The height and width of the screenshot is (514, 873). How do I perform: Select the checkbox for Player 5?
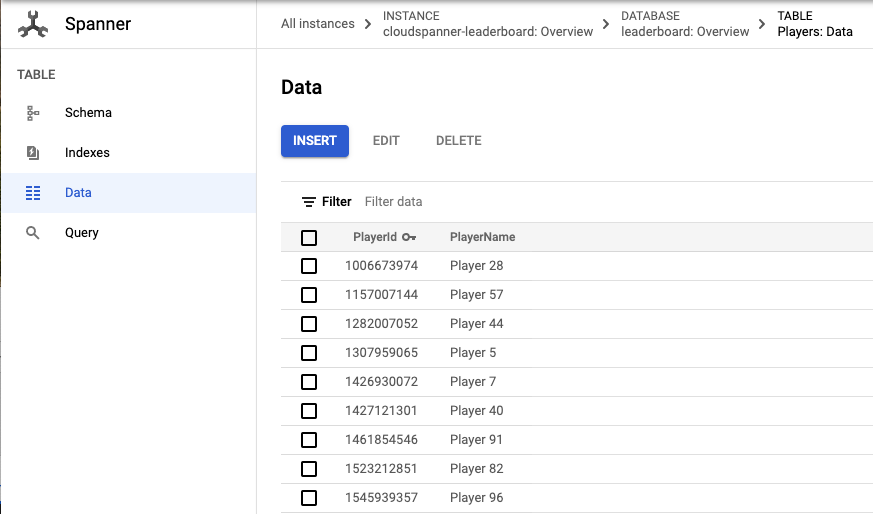pyautogui.click(x=309, y=353)
